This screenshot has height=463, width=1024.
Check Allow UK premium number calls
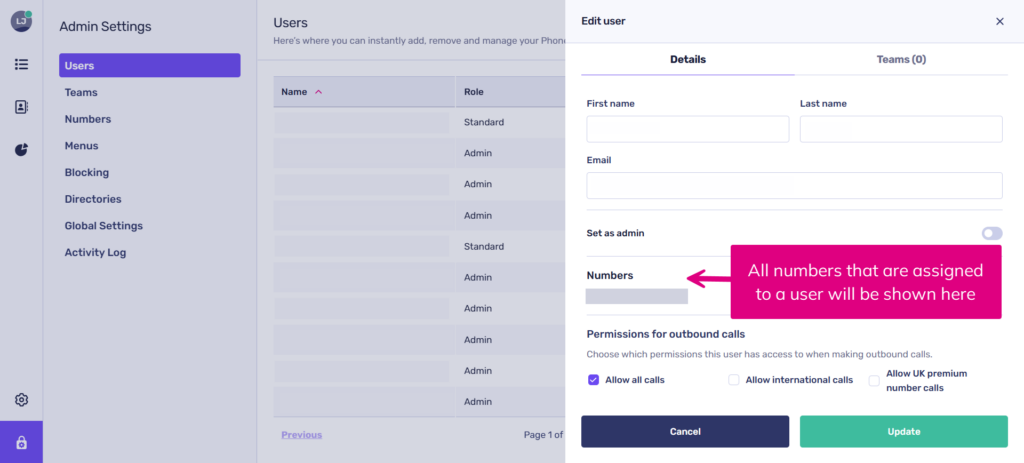point(874,380)
